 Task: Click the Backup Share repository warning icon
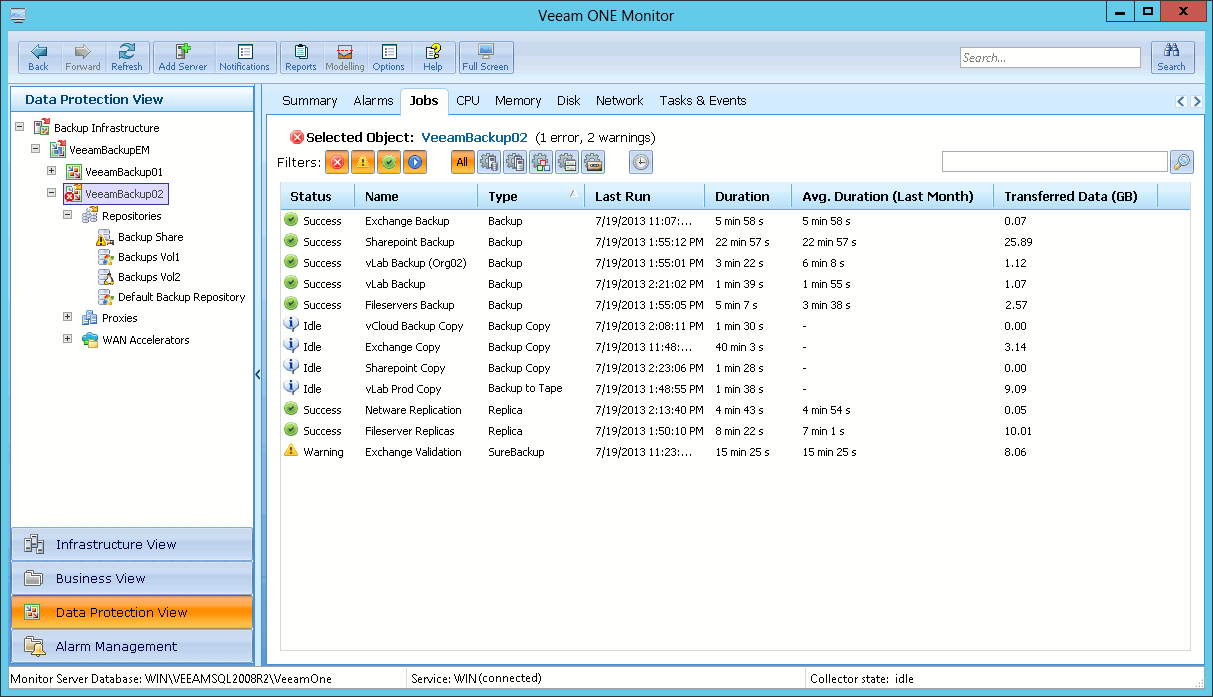[x=105, y=238]
